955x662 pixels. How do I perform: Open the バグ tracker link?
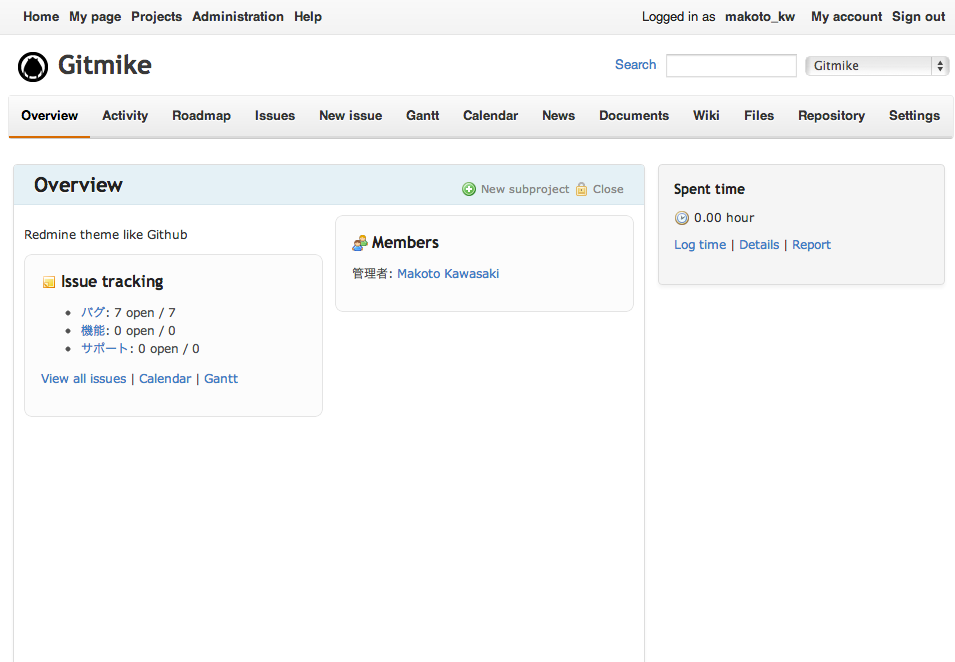coord(93,312)
